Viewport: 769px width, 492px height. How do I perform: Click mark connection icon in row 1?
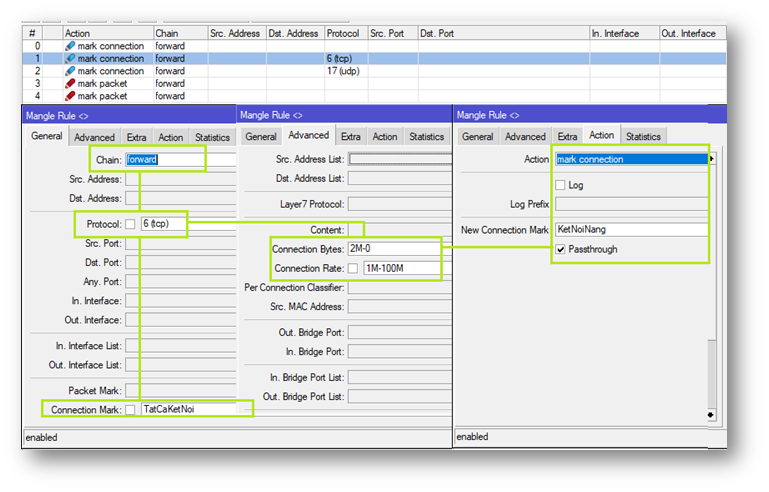pyautogui.click(x=70, y=58)
